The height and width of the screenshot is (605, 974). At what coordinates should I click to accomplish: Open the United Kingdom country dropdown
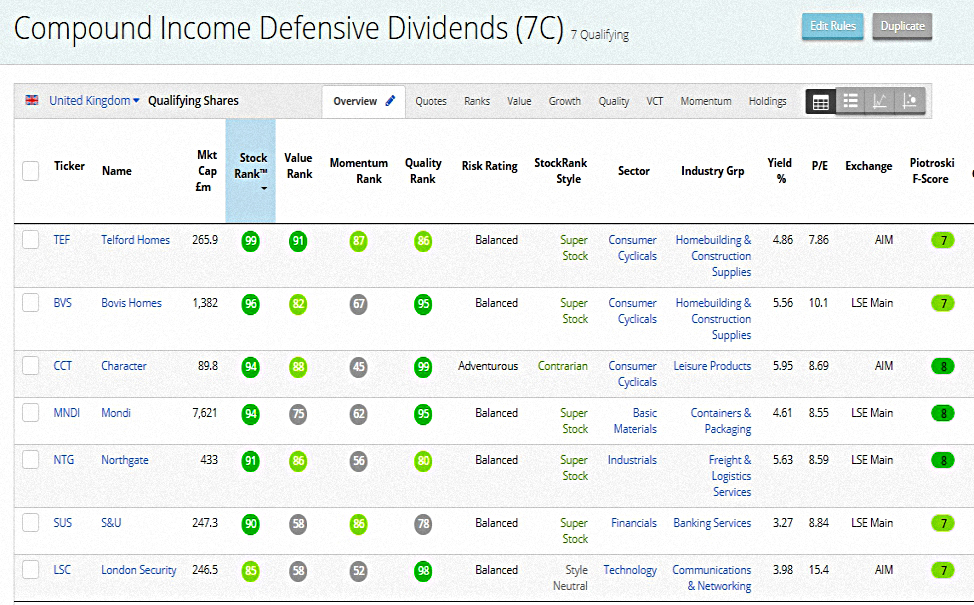(94, 101)
